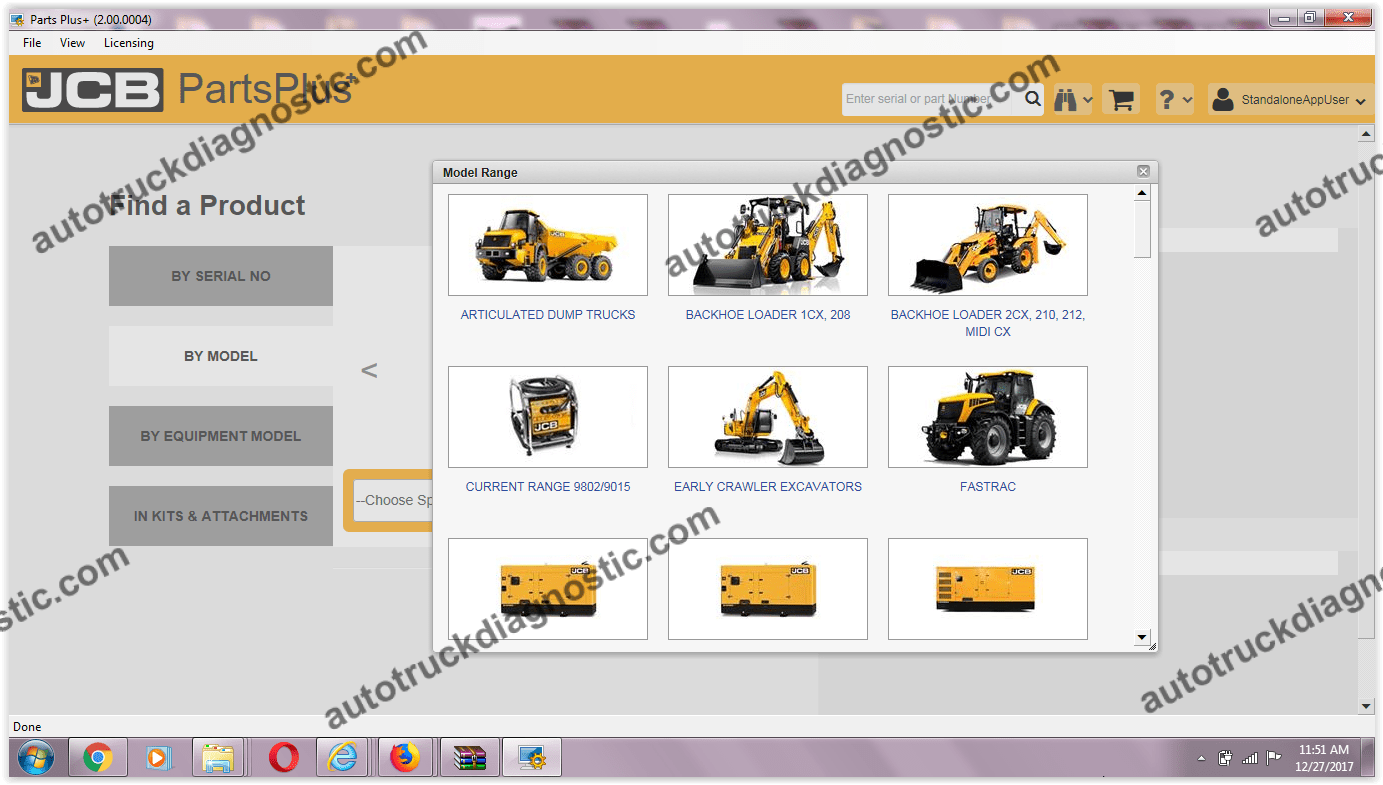The width and height of the screenshot is (1383, 785).
Task: Click the JCB logo
Action: (91, 89)
